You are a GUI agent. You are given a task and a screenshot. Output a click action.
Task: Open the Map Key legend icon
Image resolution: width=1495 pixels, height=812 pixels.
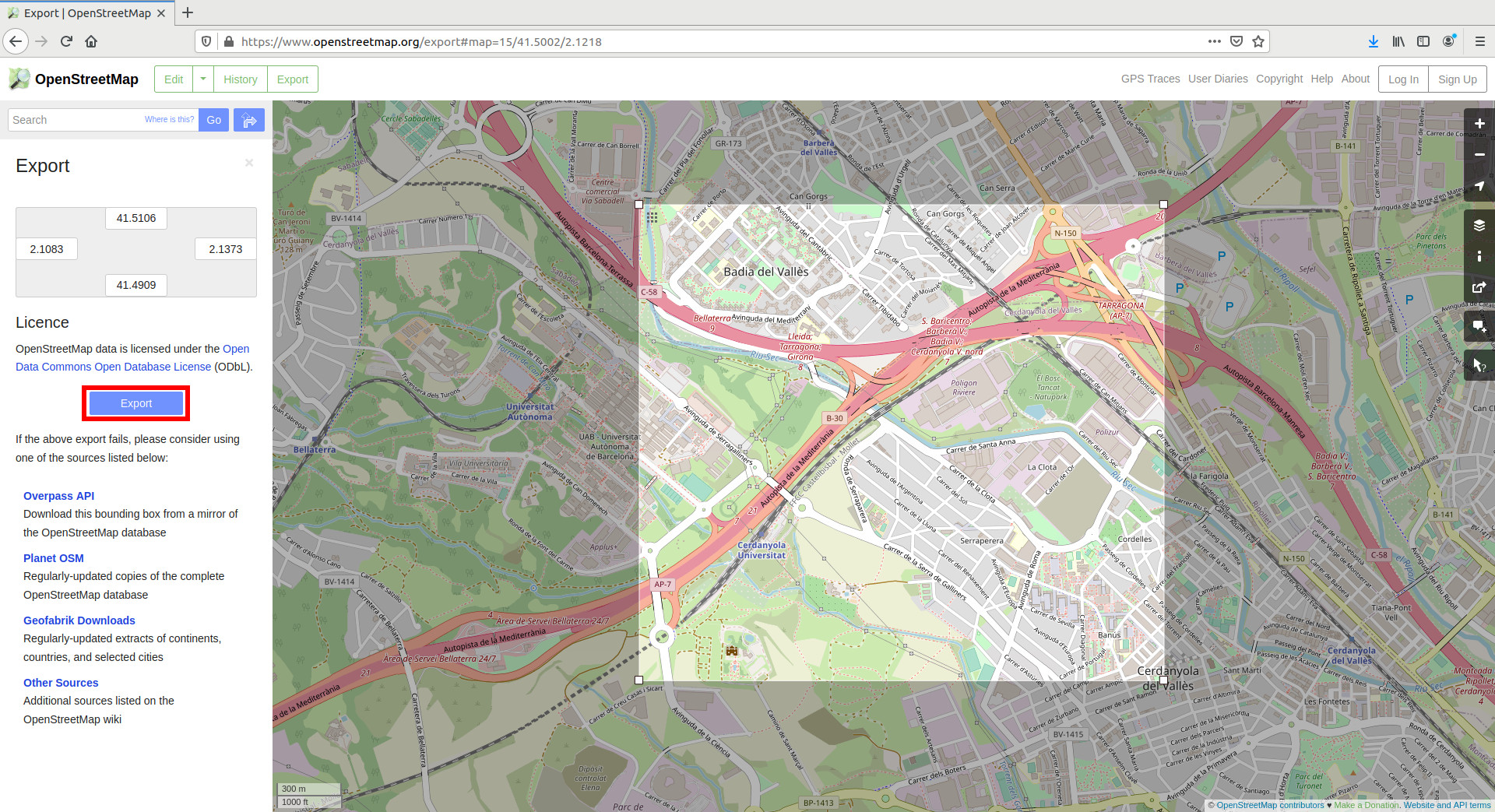point(1480,256)
